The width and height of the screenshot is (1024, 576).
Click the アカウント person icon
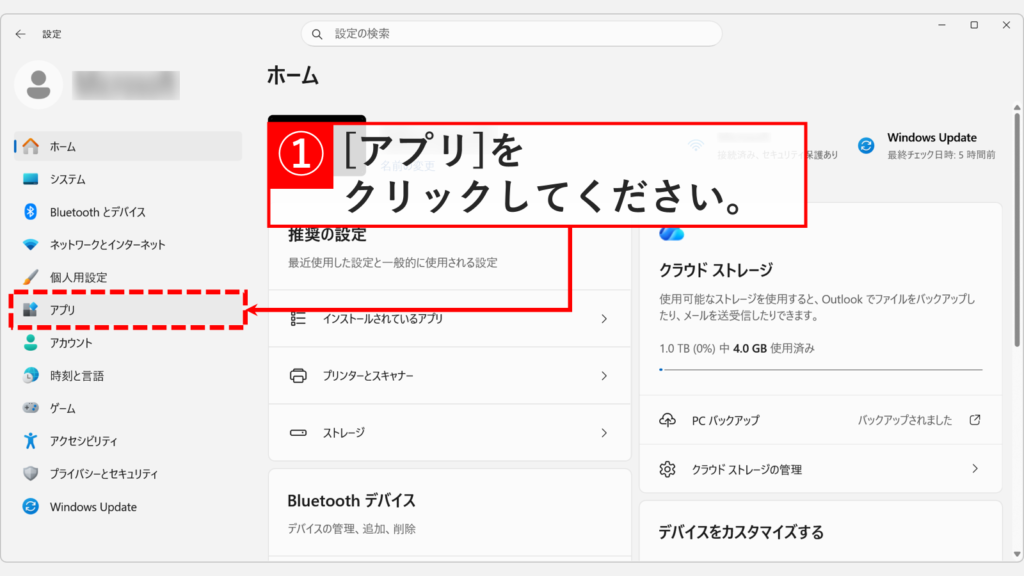coord(31,343)
